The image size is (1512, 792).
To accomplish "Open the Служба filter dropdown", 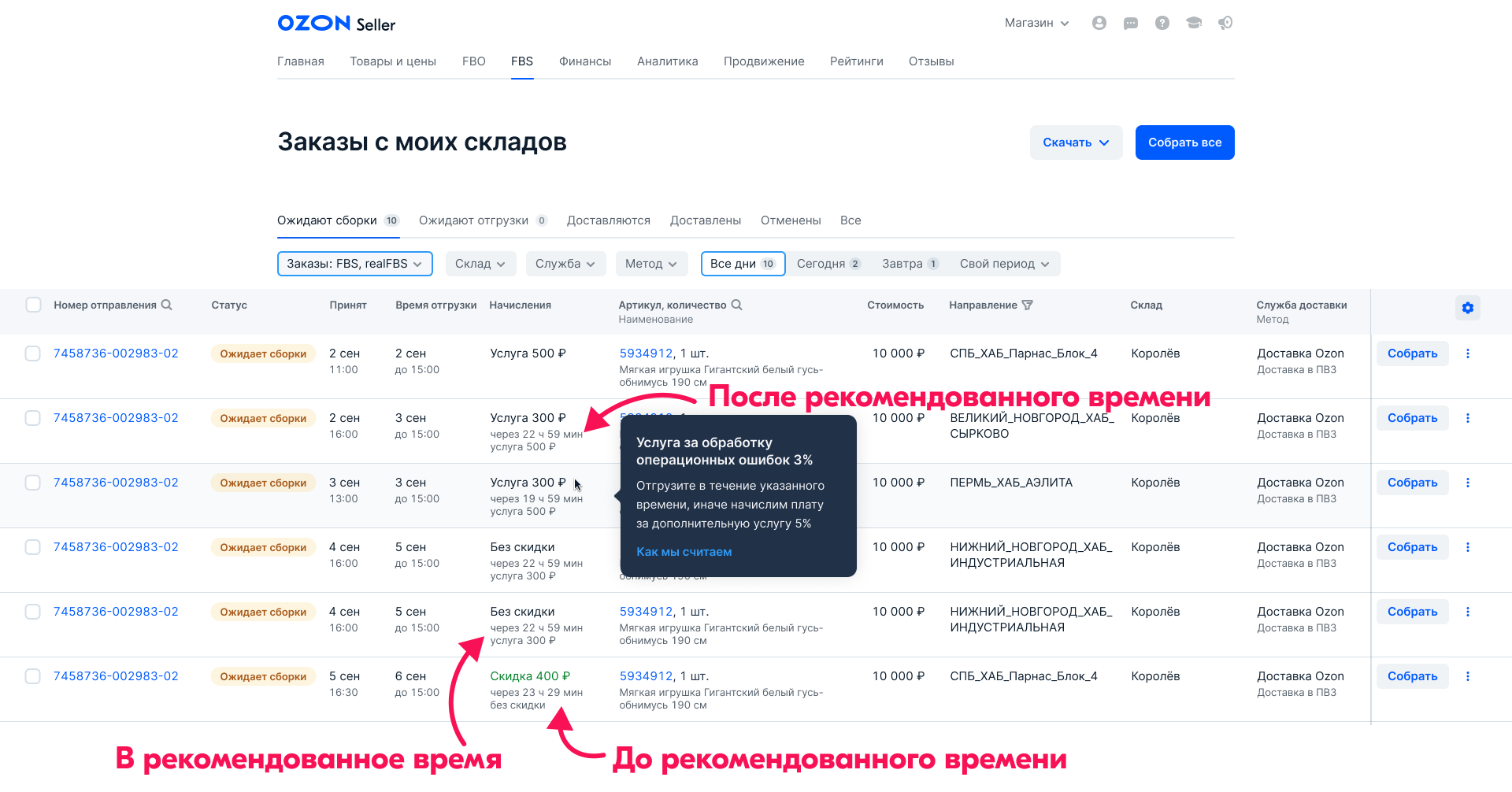I will (565, 264).
